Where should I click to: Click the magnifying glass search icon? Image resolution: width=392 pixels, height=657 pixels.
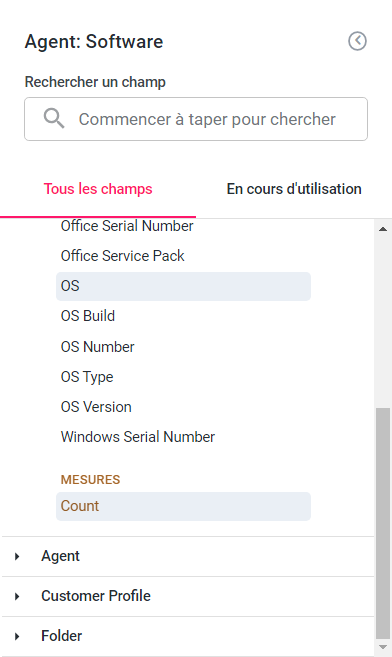point(54,119)
